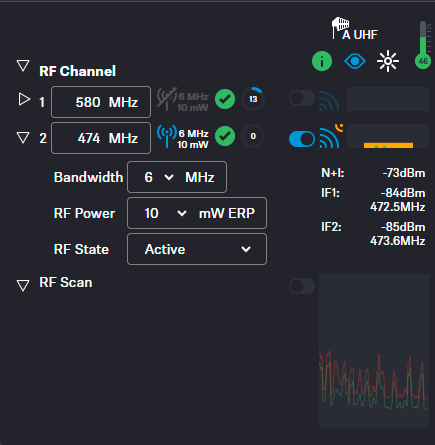The height and width of the screenshot is (445, 435).
Task: Open the RF State Active dropdown
Action: 197,249
